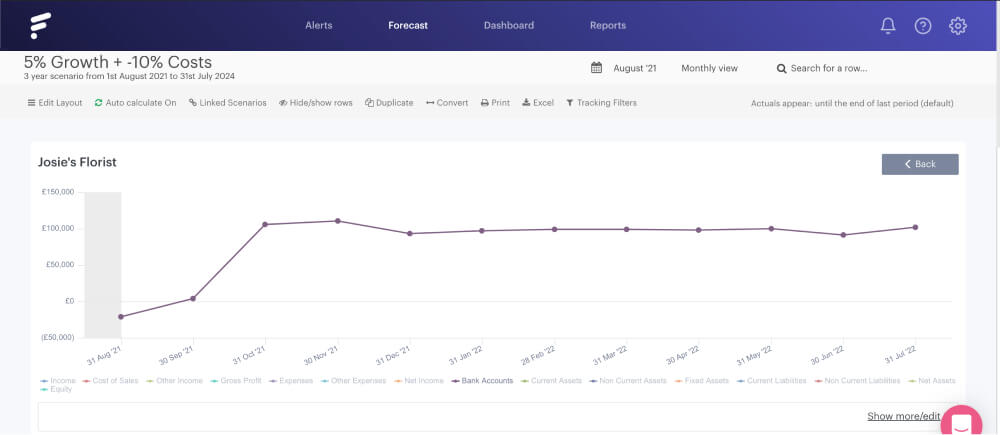Open the notifications bell
The height and width of the screenshot is (435, 1000).
pos(888,26)
